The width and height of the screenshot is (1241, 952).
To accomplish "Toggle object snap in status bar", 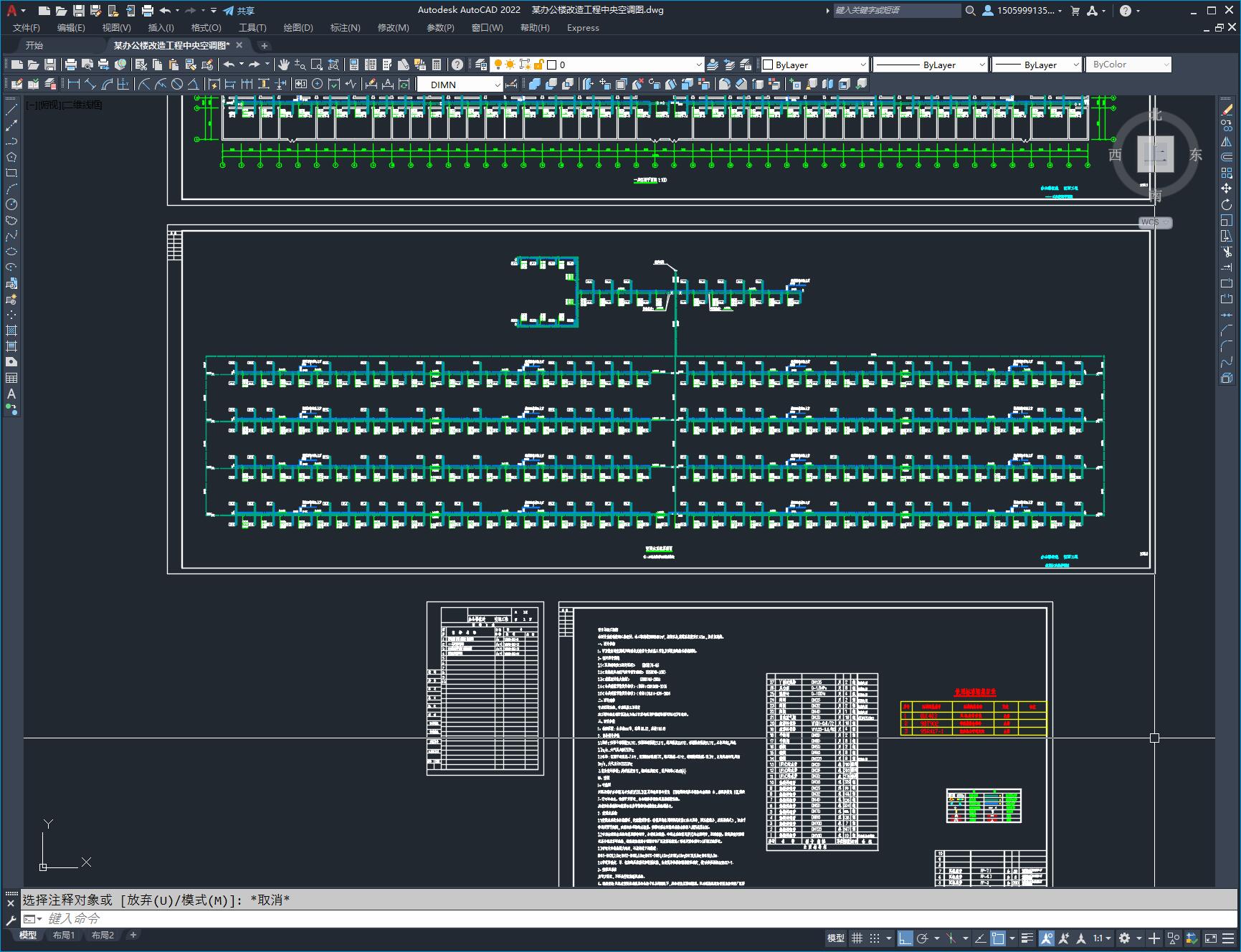I will click(998, 938).
